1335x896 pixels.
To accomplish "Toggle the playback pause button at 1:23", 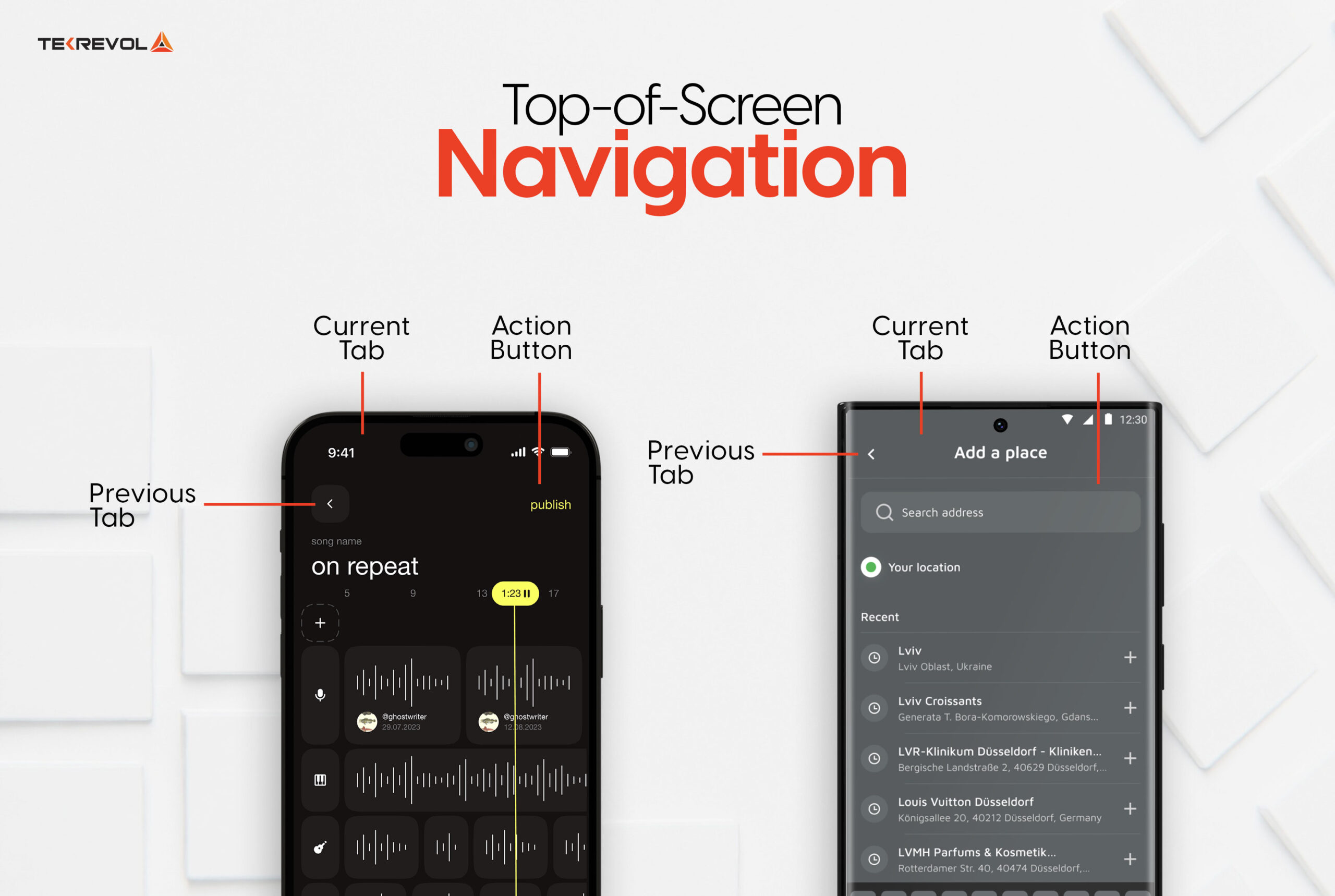I will [527, 587].
